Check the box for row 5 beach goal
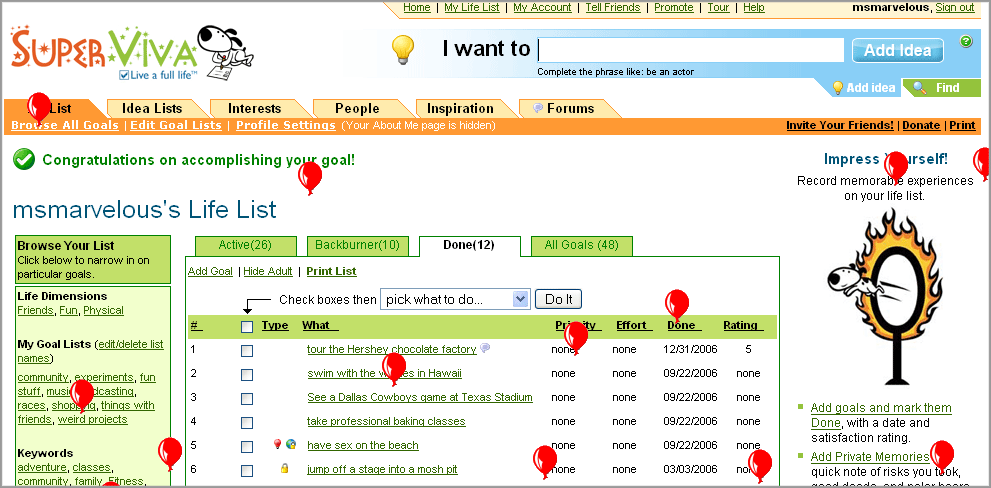991x488 pixels. (247, 447)
